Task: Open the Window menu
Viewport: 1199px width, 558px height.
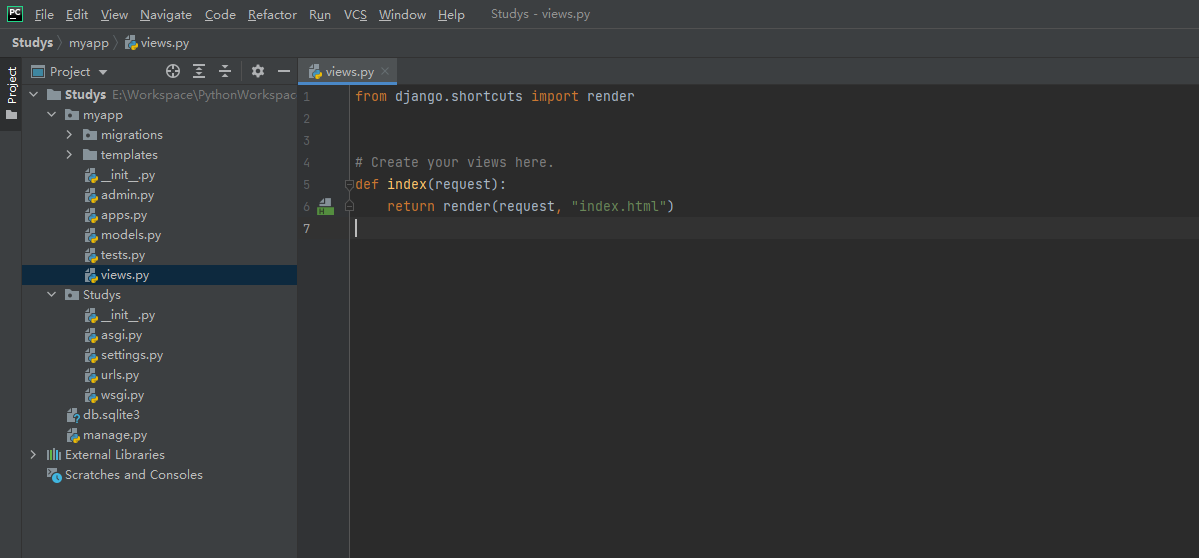Action: (x=402, y=15)
